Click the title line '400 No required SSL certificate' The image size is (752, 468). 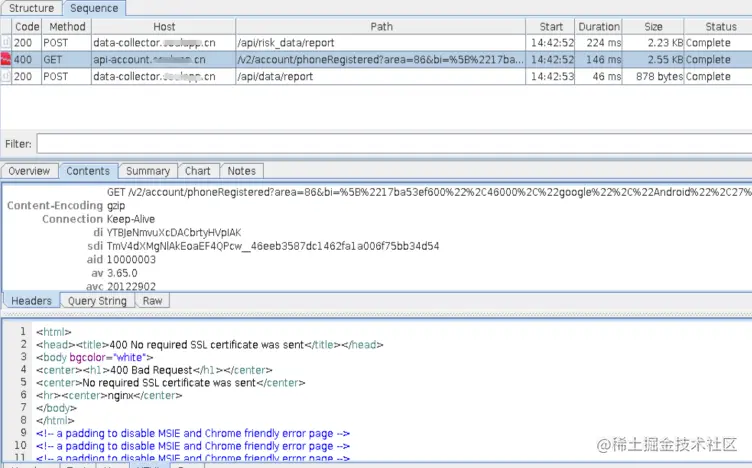(210, 345)
